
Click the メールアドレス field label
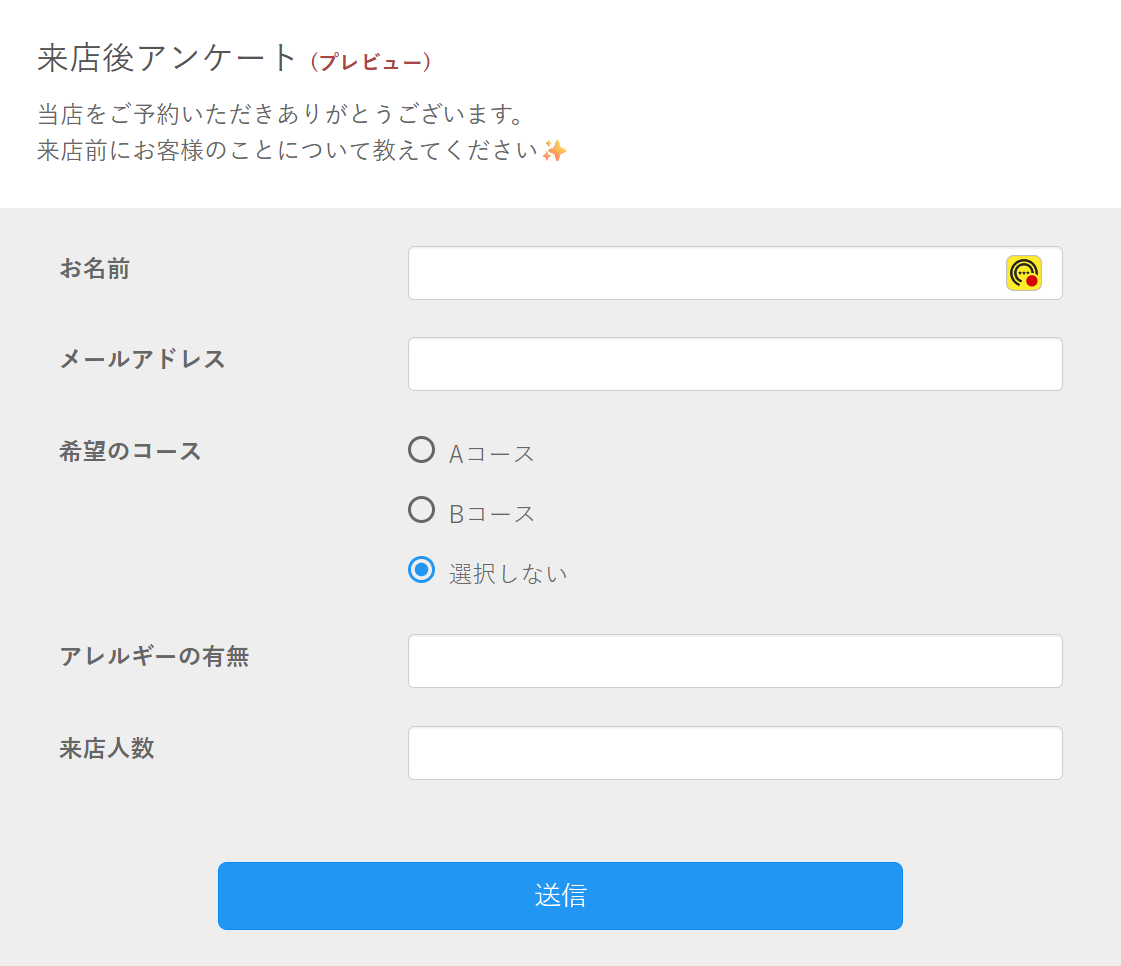pyautogui.click(x=143, y=359)
